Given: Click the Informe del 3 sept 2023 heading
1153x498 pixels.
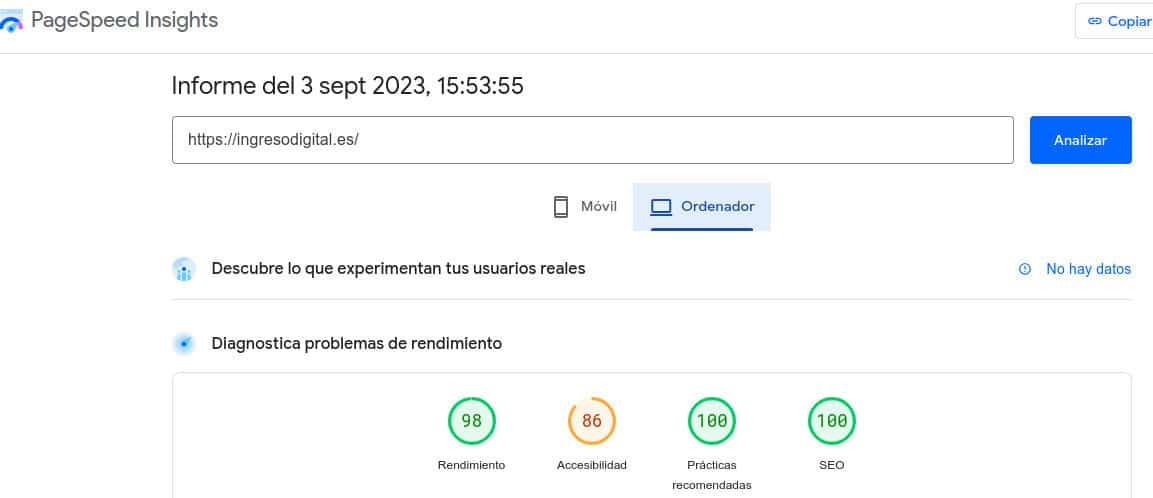Looking at the screenshot, I should coord(347,86).
